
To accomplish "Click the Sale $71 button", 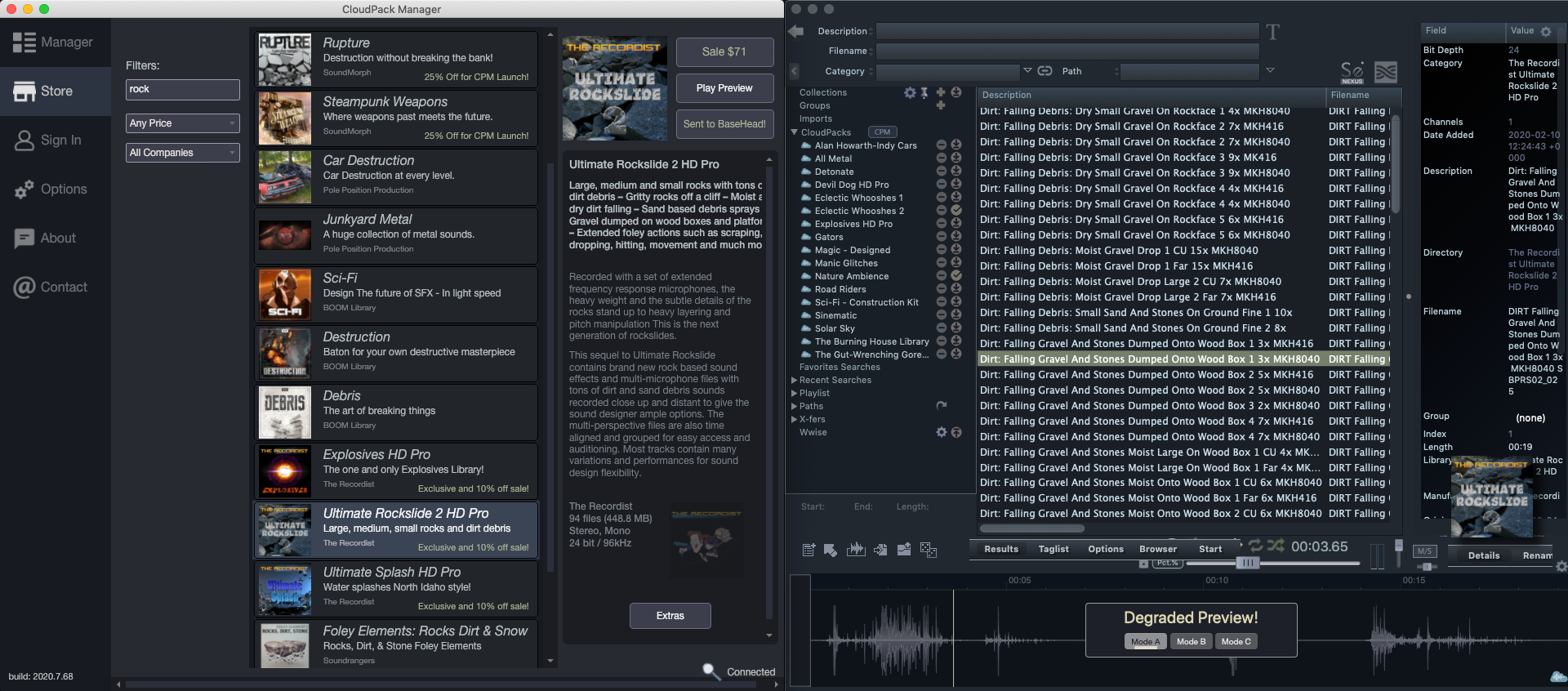I will (724, 51).
